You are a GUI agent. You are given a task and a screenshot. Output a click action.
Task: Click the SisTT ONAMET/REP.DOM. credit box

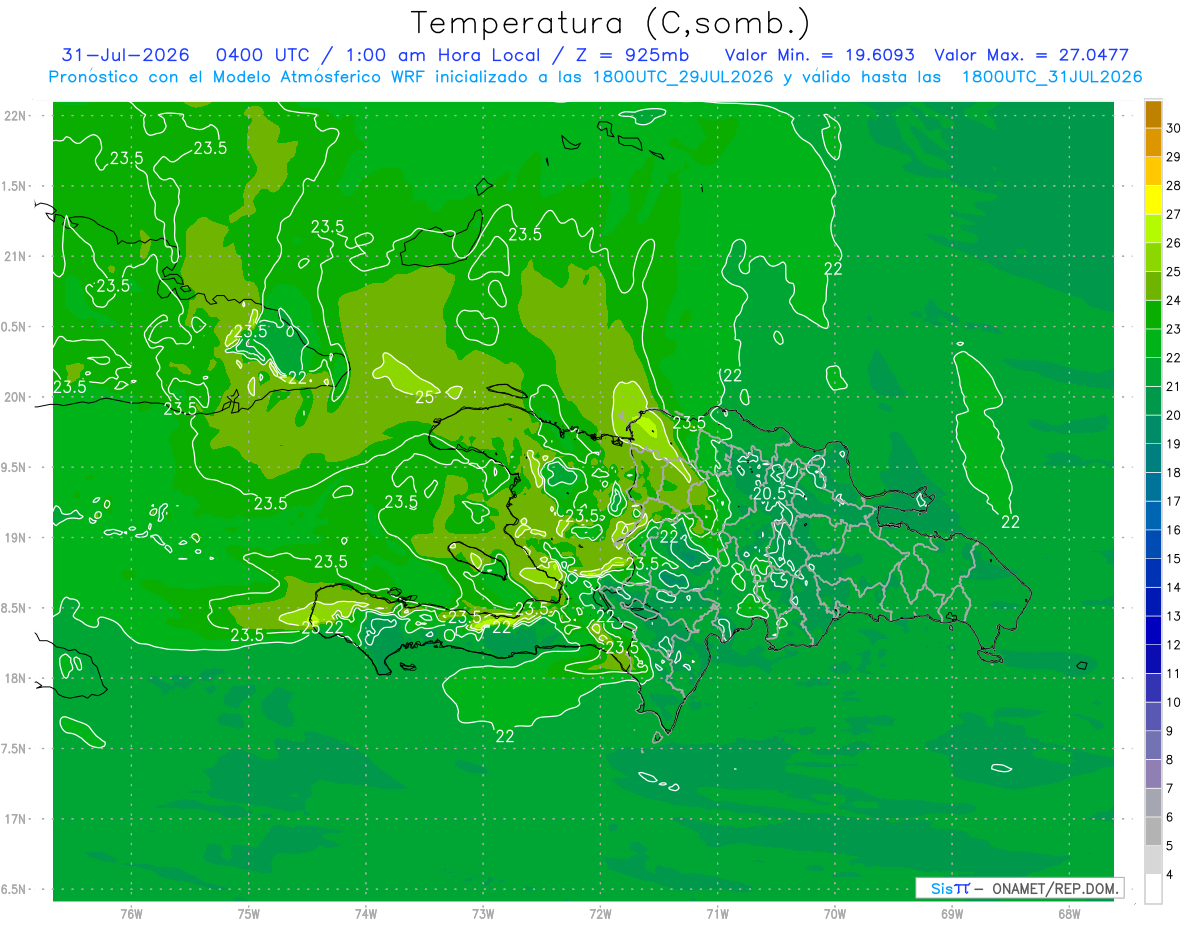1019,888
